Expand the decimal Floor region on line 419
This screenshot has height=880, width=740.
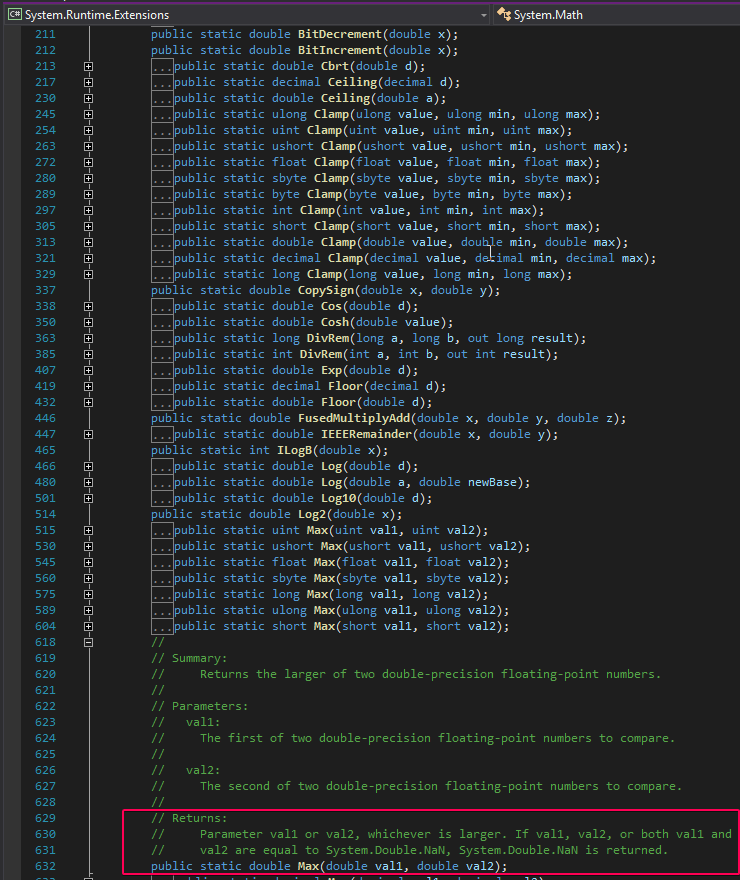pos(88,386)
